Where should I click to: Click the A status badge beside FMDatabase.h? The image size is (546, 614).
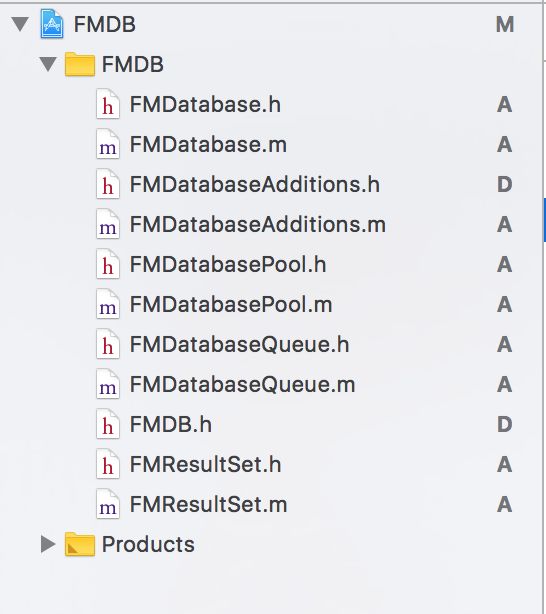504,105
